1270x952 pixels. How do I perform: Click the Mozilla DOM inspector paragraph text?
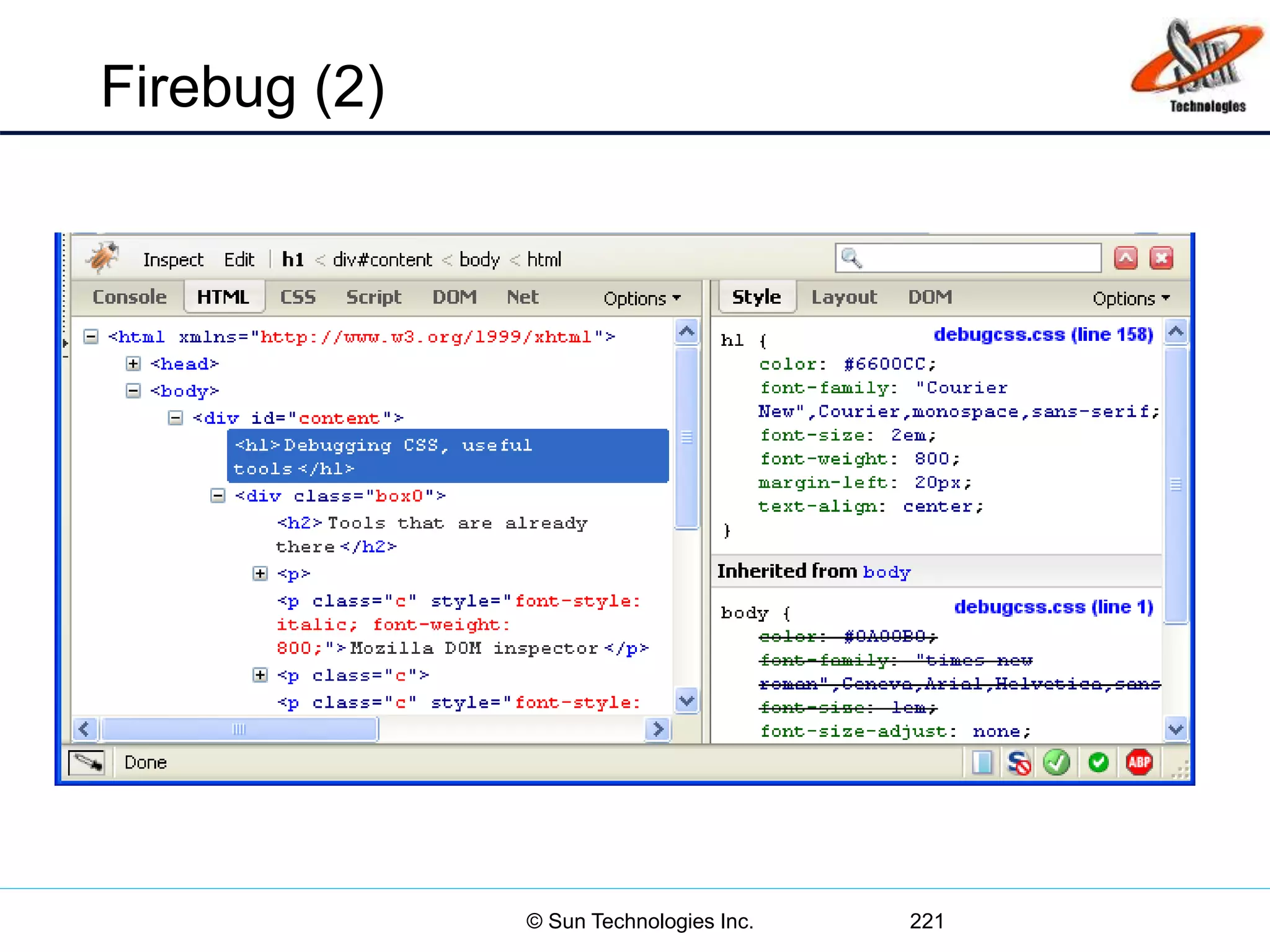point(474,648)
